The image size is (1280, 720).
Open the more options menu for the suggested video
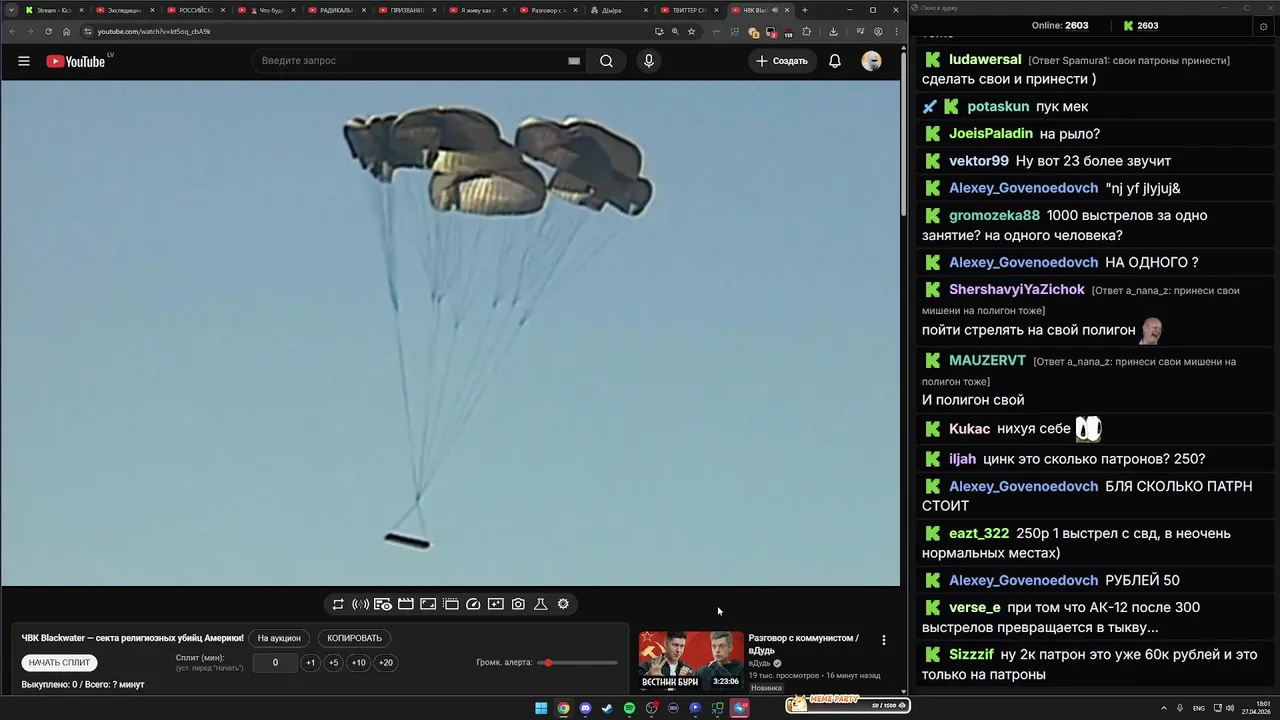pyautogui.click(x=883, y=640)
